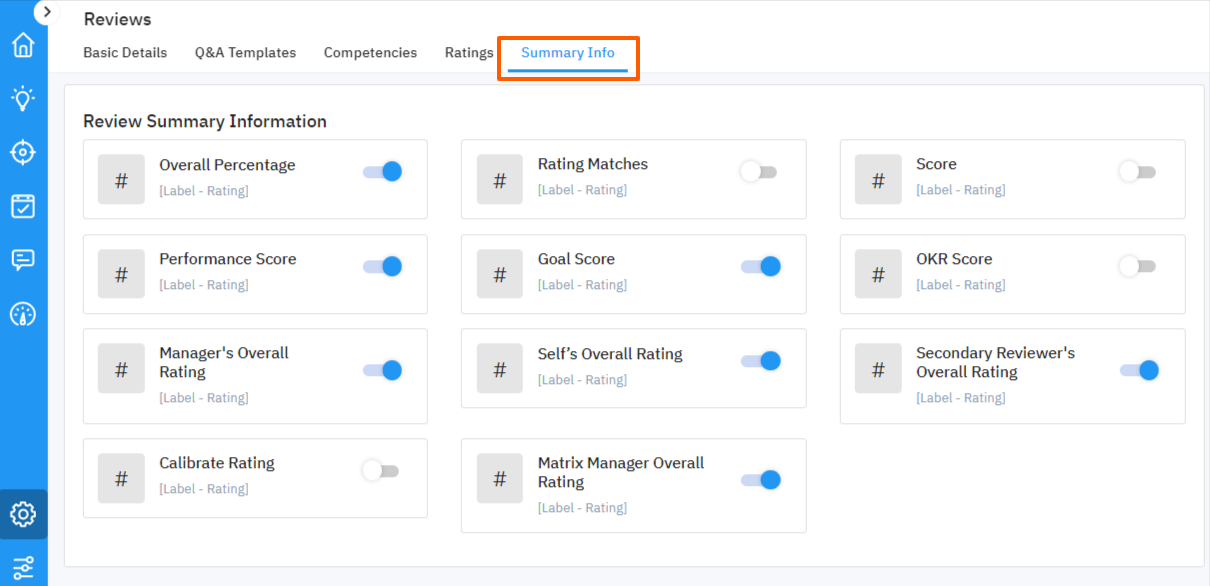Enable the Calibrate Rating switch
The image size is (1210, 586).
(380, 470)
